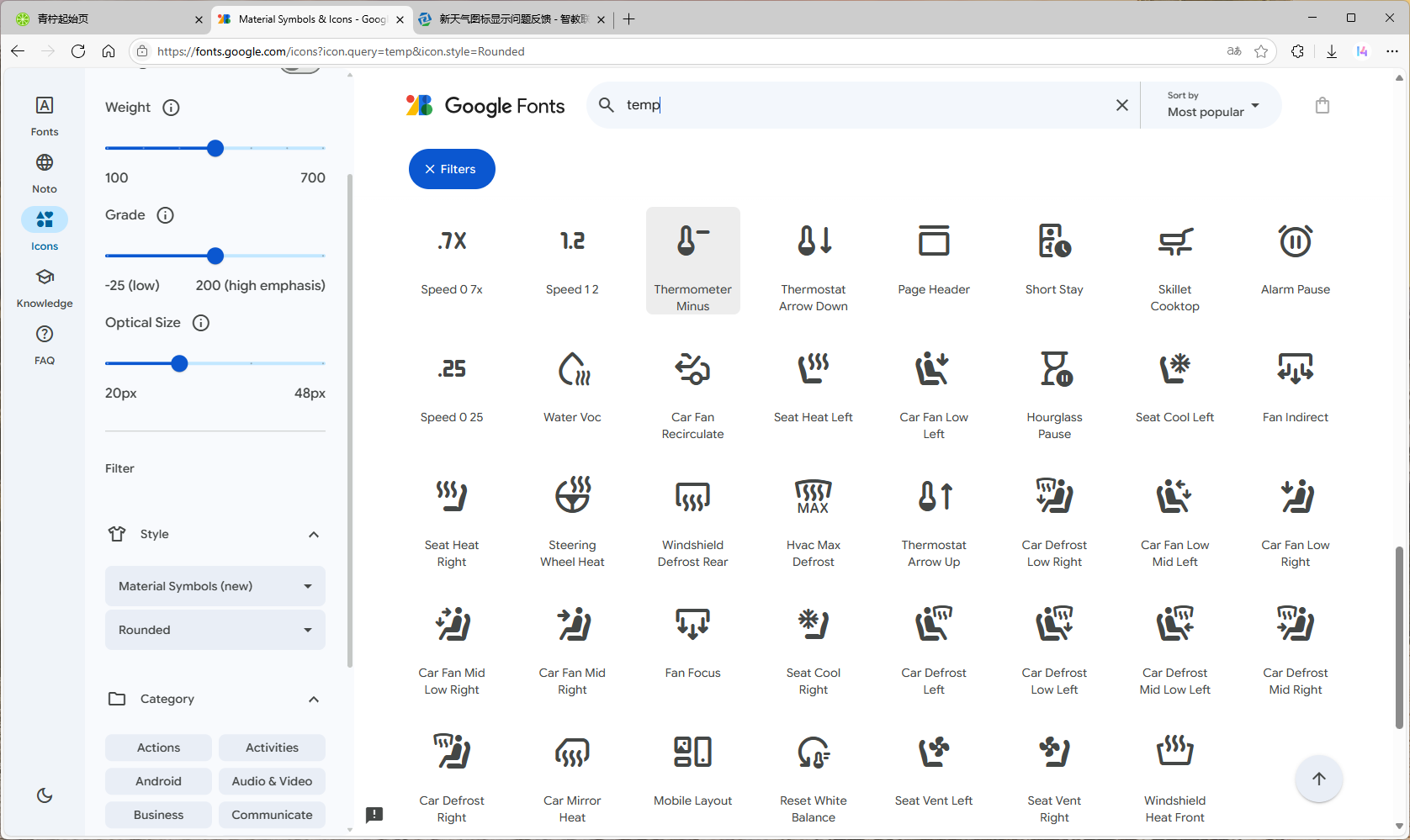Image resolution: width=1410 pixels, height=840 pixels.
Task: Open a new browser tab
Action: (629, 18)
